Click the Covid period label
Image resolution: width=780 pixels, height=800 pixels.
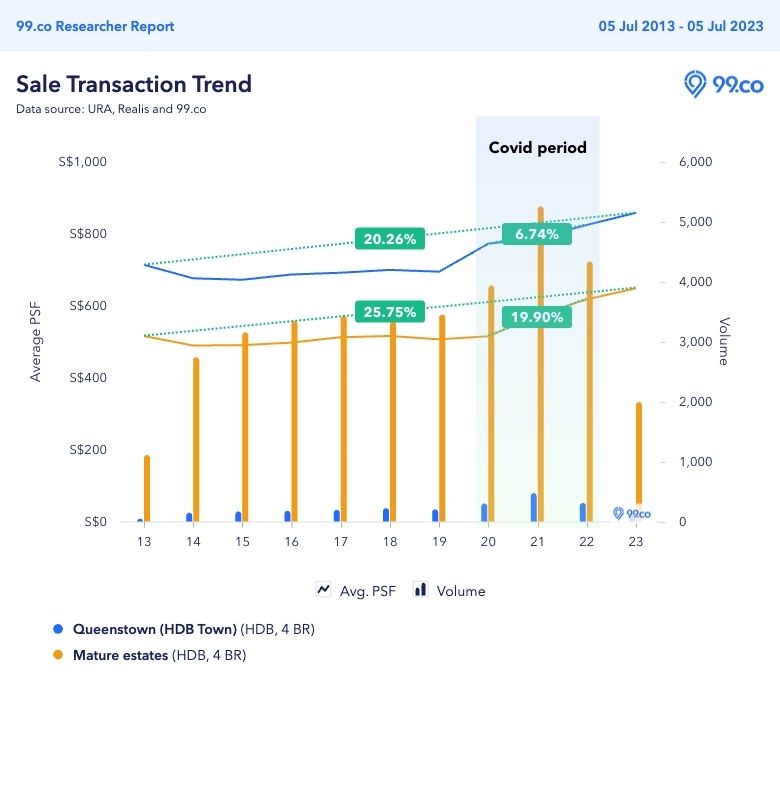[537, 147]
